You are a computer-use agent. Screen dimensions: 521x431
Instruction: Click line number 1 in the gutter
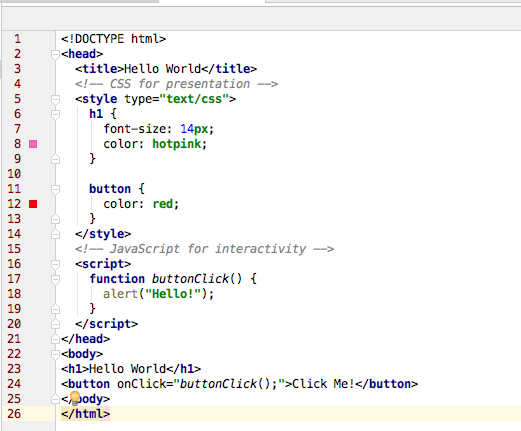tap(17, 39)
